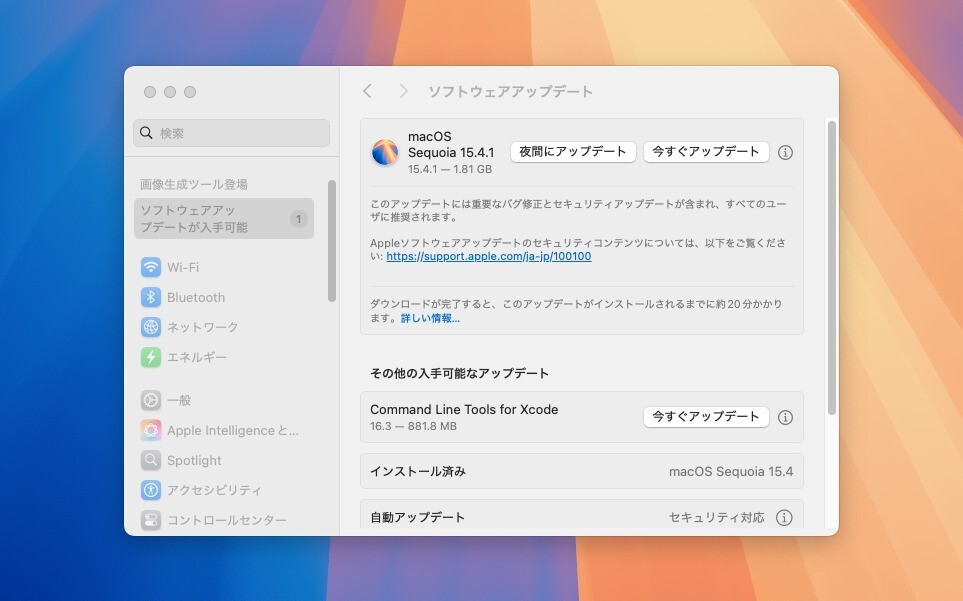Click the sidebar vertical scrollbar
Image resolution: width=963 pixels, height=601 pixels.
pyautogui.click(x=332, y=241)
